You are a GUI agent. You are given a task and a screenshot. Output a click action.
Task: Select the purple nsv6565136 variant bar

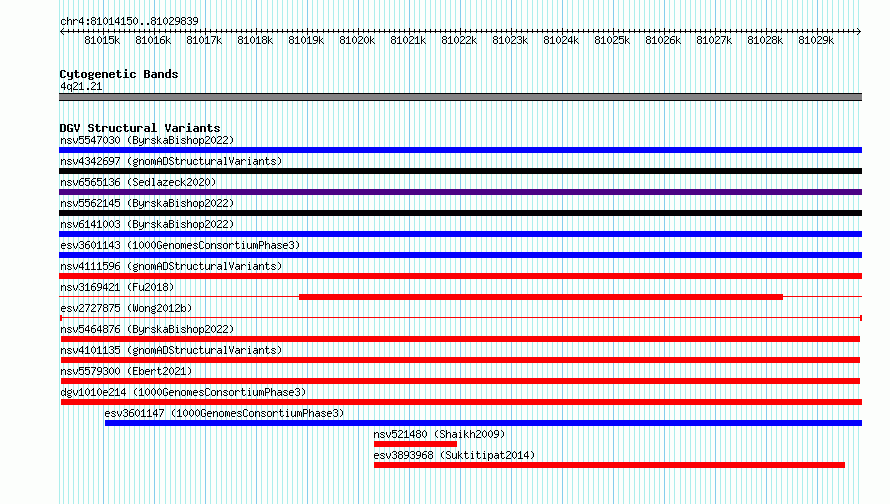460,192
